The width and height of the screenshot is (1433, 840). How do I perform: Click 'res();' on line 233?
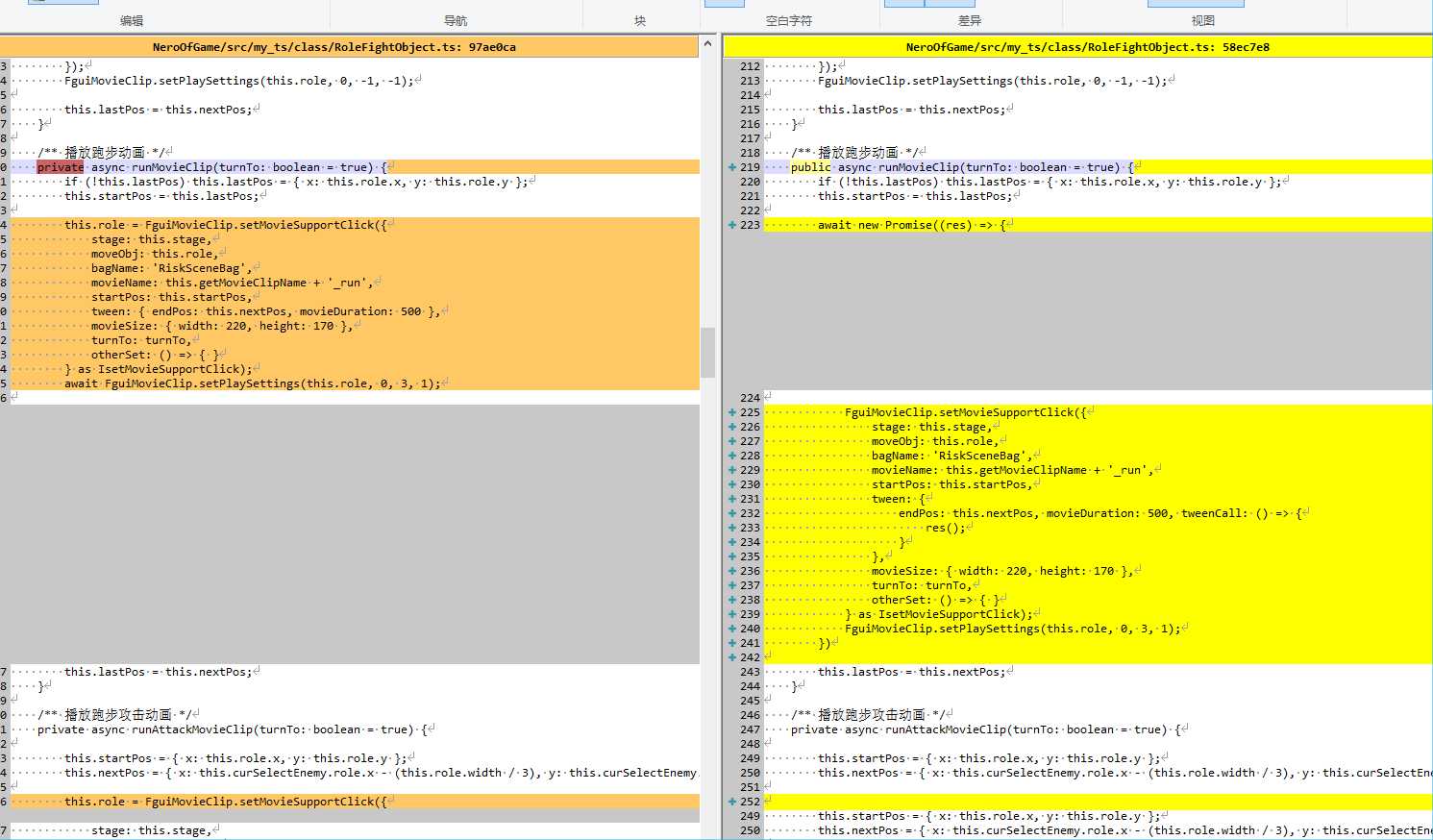pyautogui.click(x=946, y=528)
